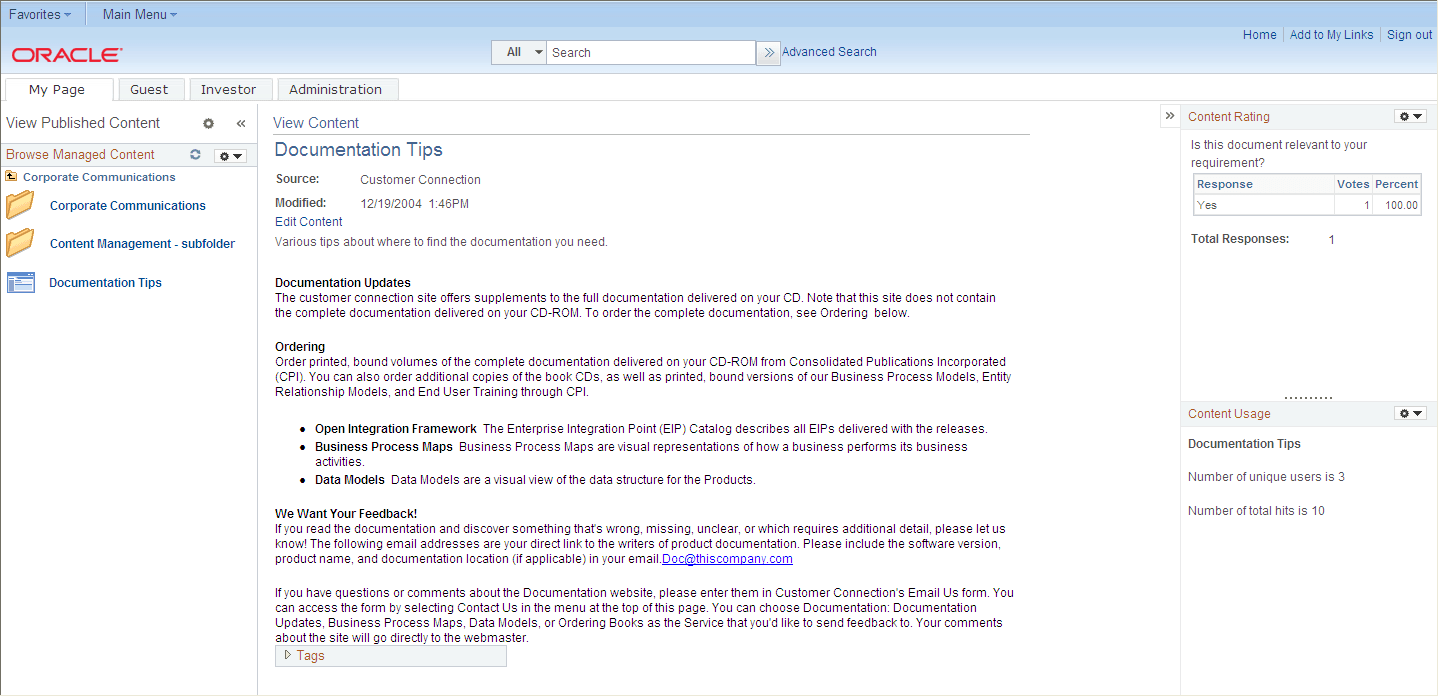The height and width of the screenshot is (696, 1438).
Task: Expand the Tags section
Action: pyautogui.click(x=289, y=655)
